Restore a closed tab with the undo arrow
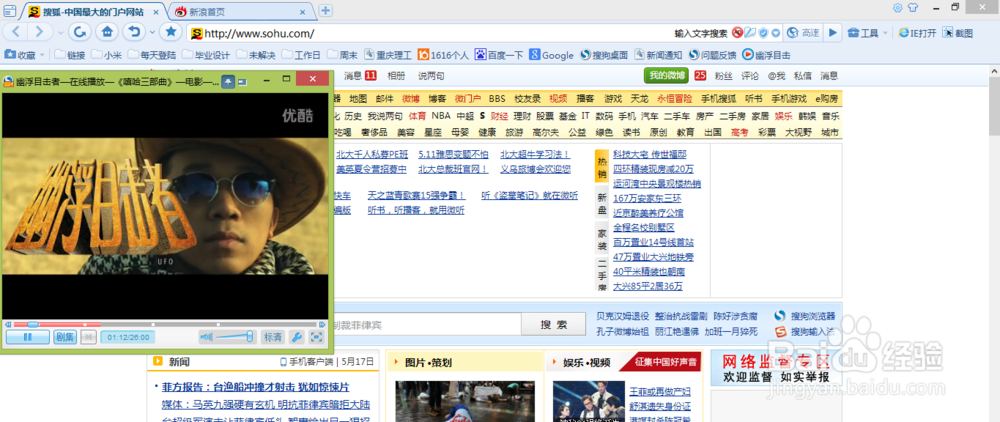 (134, 32)
